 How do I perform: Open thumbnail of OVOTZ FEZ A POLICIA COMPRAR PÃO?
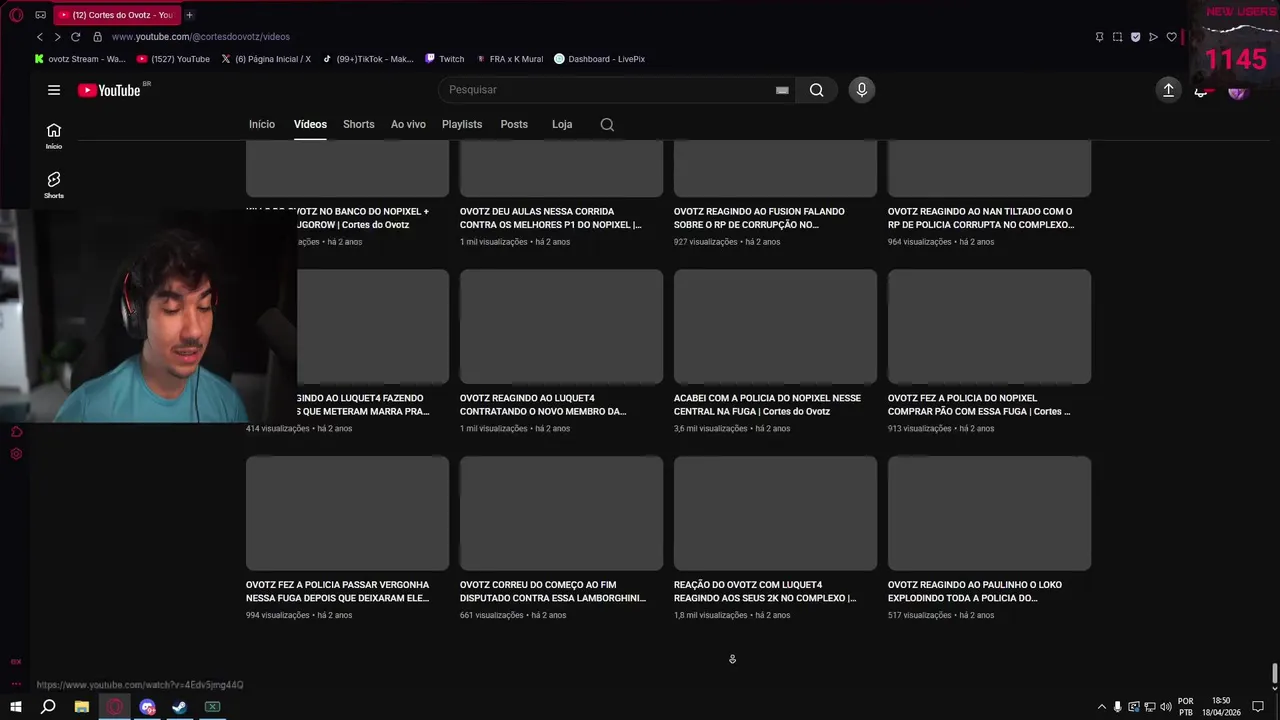point(989,326)
